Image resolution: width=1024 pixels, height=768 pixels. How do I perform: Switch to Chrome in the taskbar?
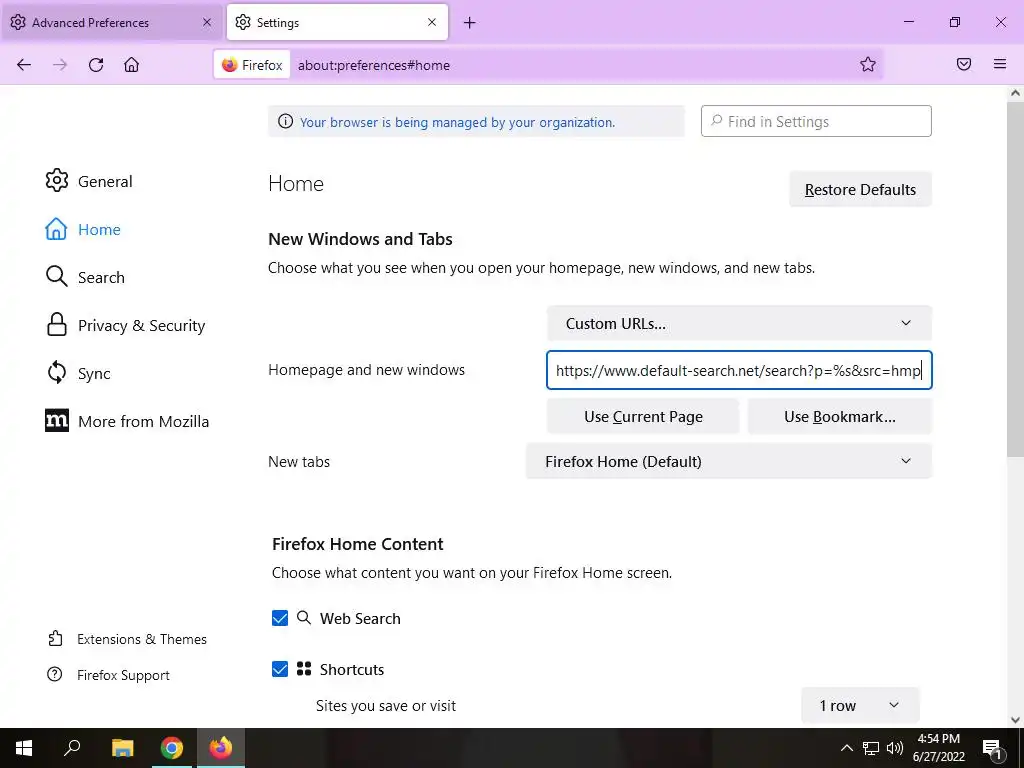click(x=172, y=748)
